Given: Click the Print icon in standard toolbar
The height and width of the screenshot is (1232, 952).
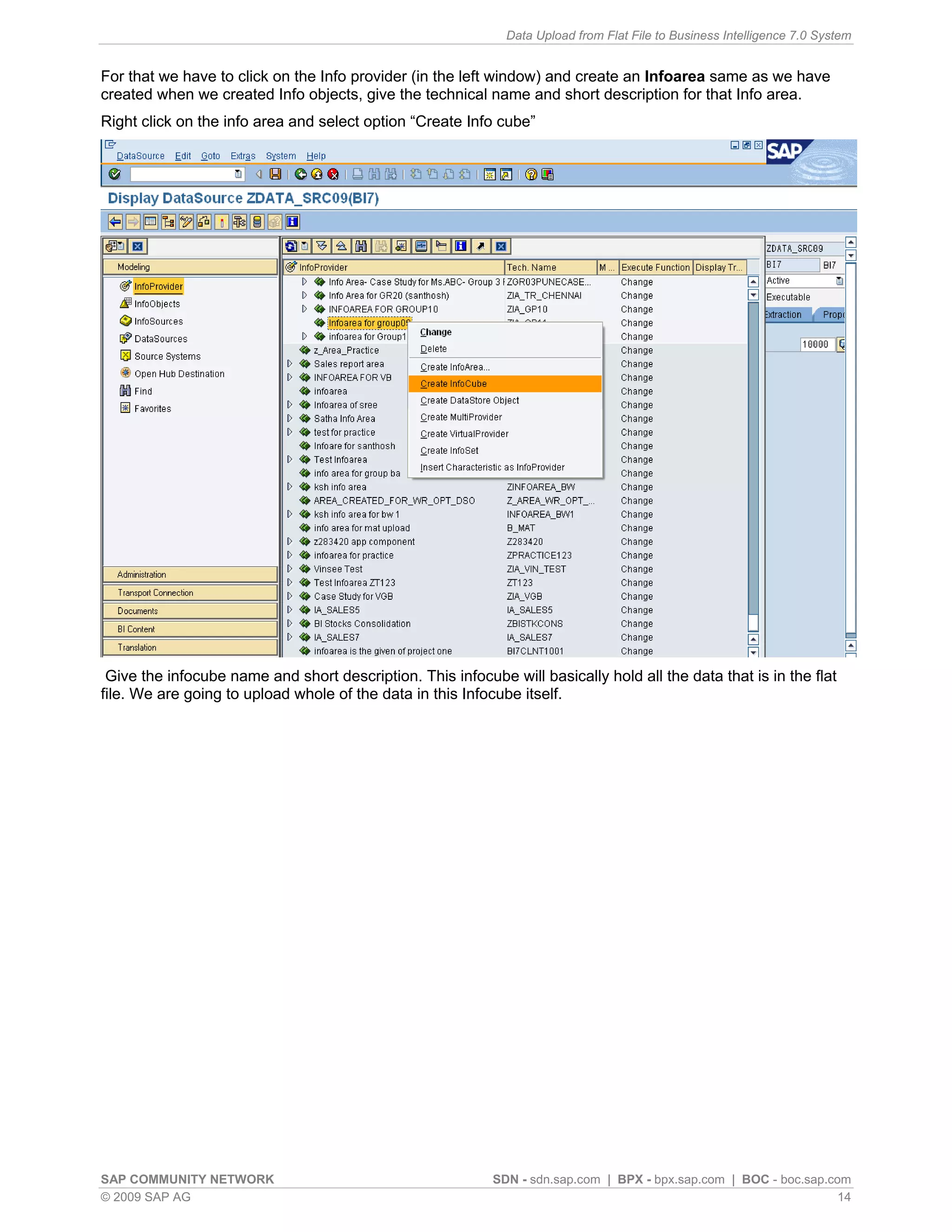Looking at the screenshot, I should pyautogui.click(x=357, y=174).
